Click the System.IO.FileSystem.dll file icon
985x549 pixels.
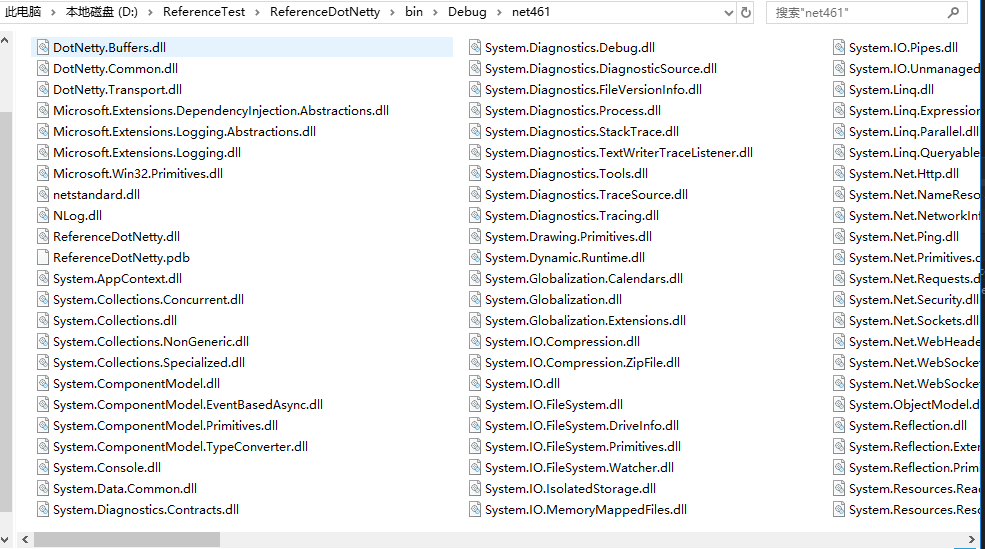pos(475,405)
